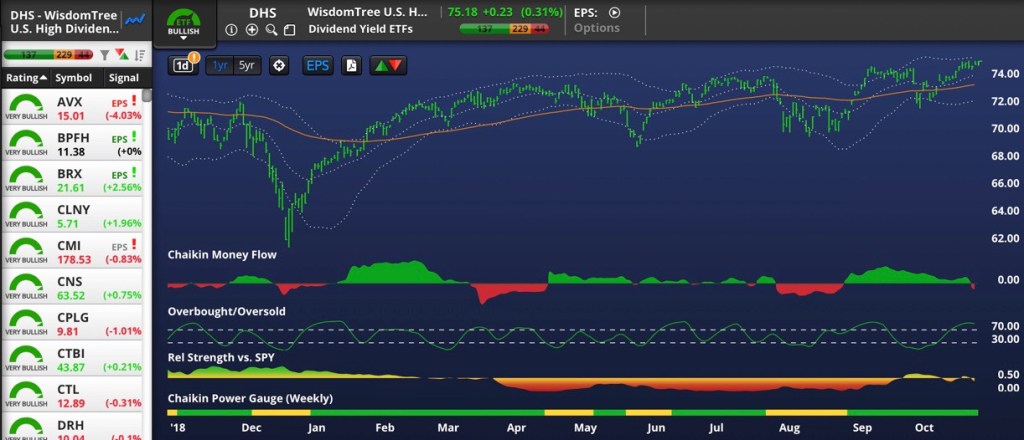Click the rating distribution bar above watchlist
Screen dimensions: 1024x440
46,53
